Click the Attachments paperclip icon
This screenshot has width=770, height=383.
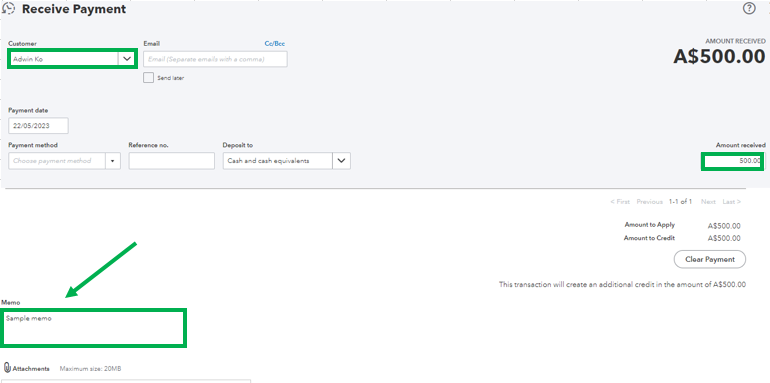(7, 368)
